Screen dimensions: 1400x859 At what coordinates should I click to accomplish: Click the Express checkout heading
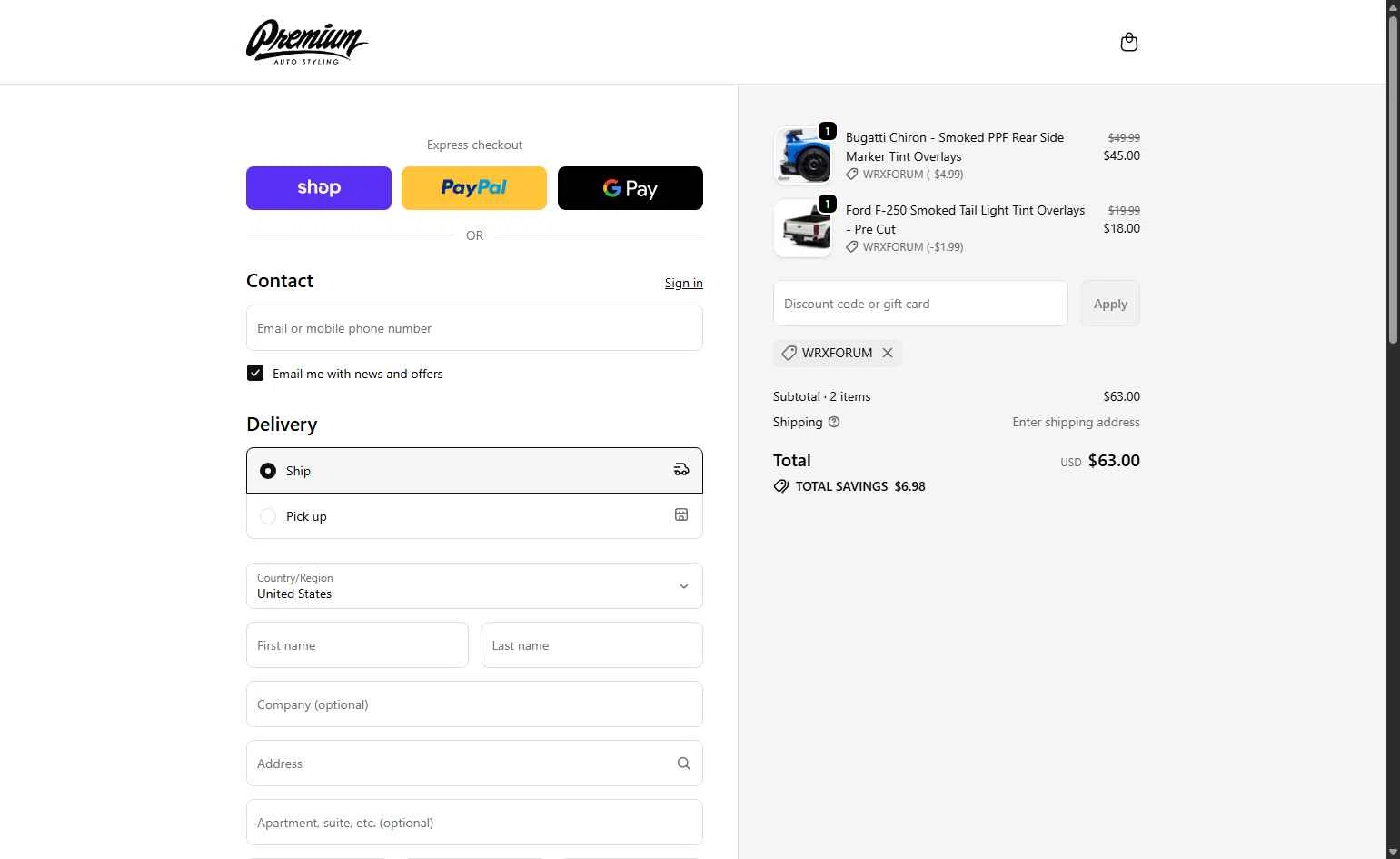click(474, 145)
